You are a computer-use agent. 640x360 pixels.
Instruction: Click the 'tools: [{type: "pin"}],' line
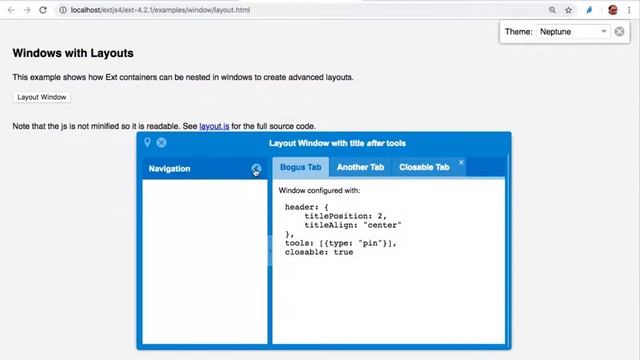pos(340,243)
